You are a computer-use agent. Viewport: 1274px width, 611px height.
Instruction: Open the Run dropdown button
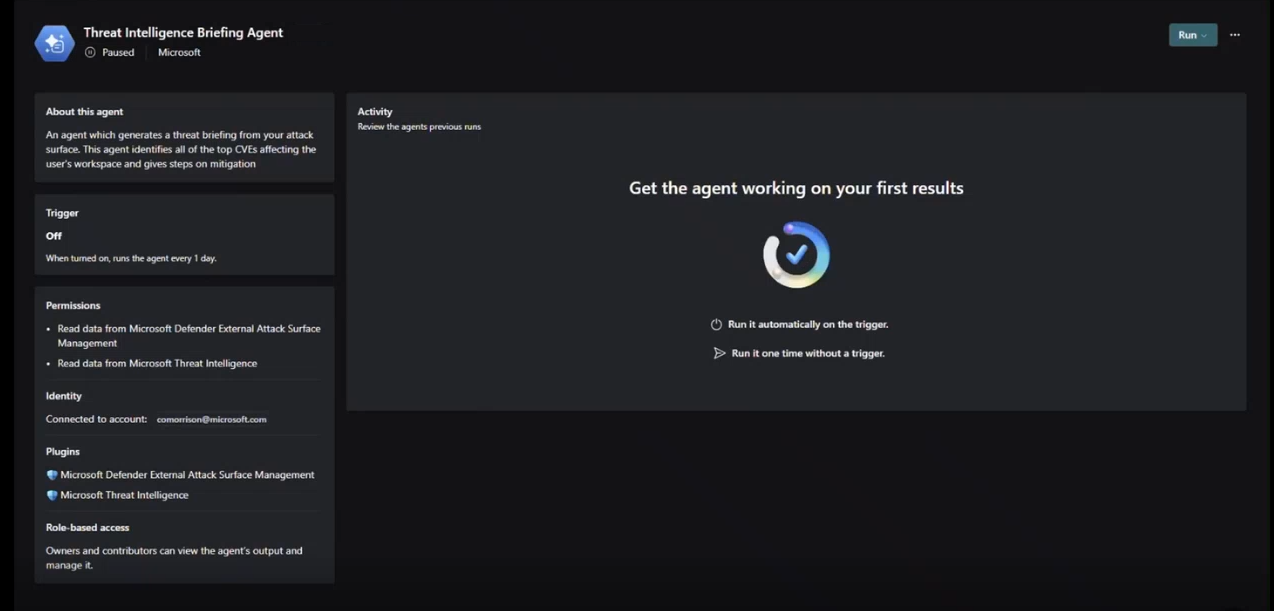click(x=1193, y=35)
